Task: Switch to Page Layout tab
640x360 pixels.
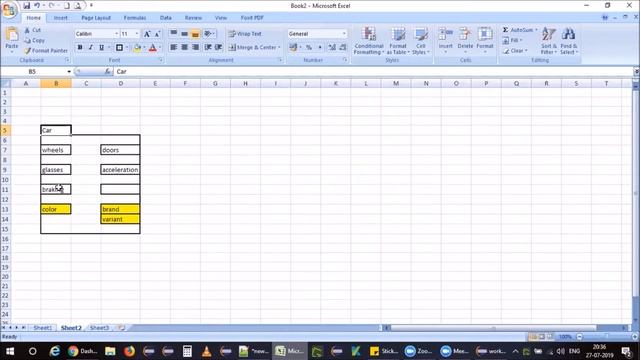Action: click(96, 18)
